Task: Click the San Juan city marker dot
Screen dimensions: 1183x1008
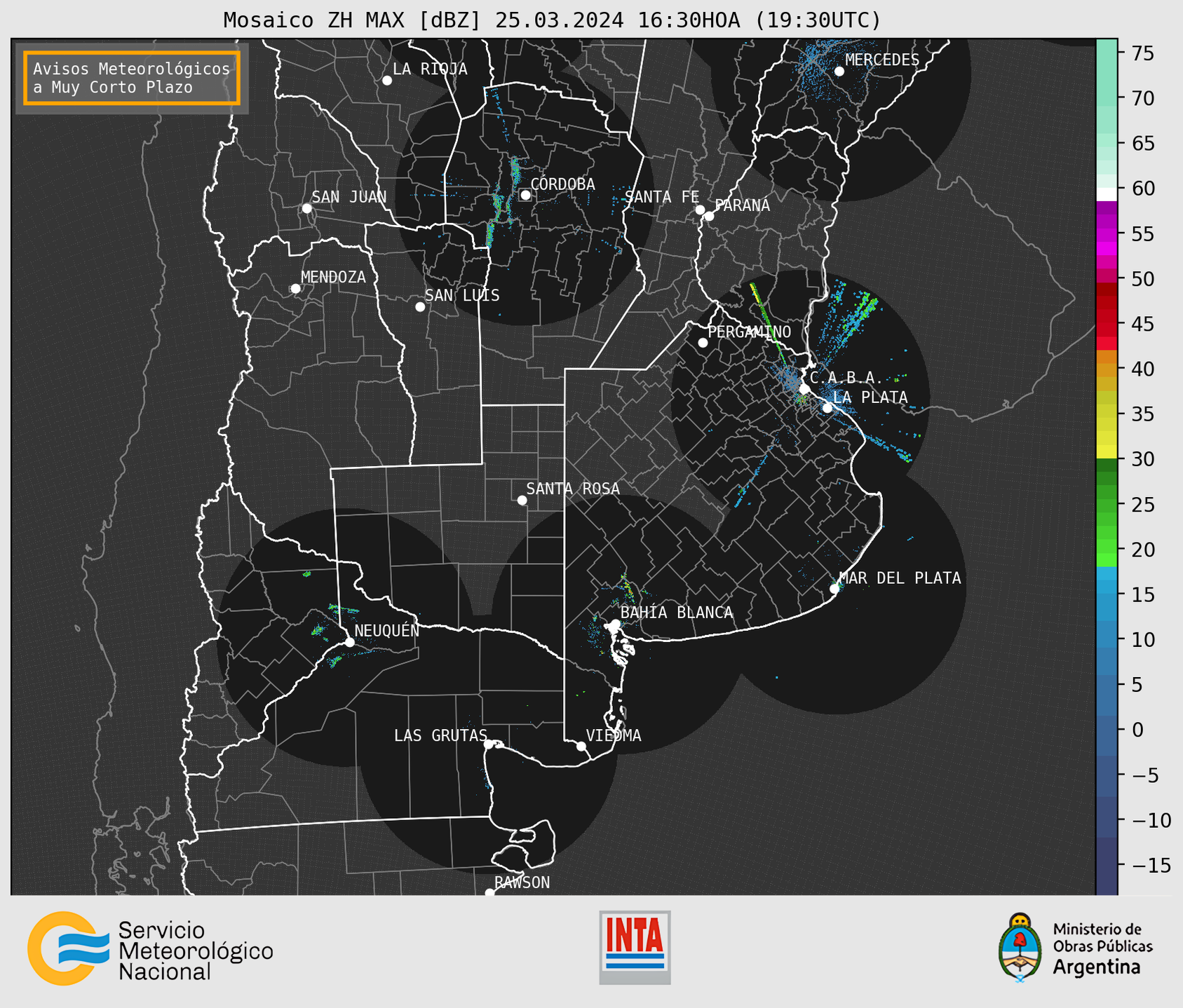Action: (x=306, y=208)
